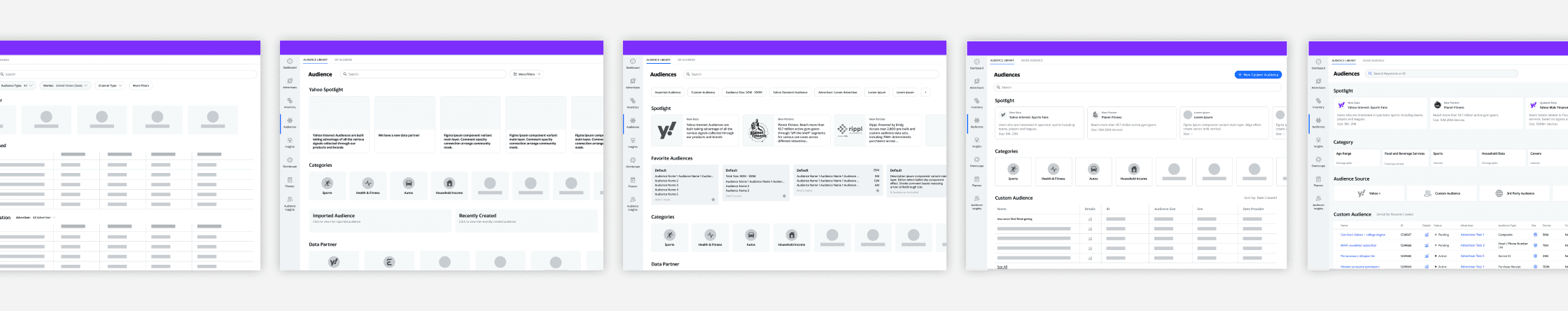The height and width of the screenshot is (311, 1568).
Task: Click details icon in row ID 1234567
Action: pos(1426,235)
